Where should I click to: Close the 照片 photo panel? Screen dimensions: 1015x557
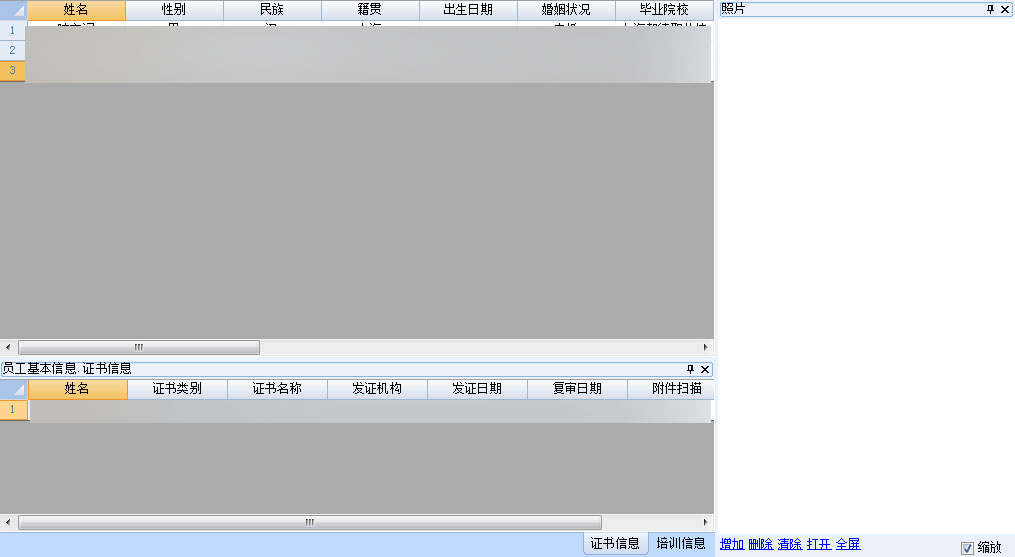(x=1005, y=9)
